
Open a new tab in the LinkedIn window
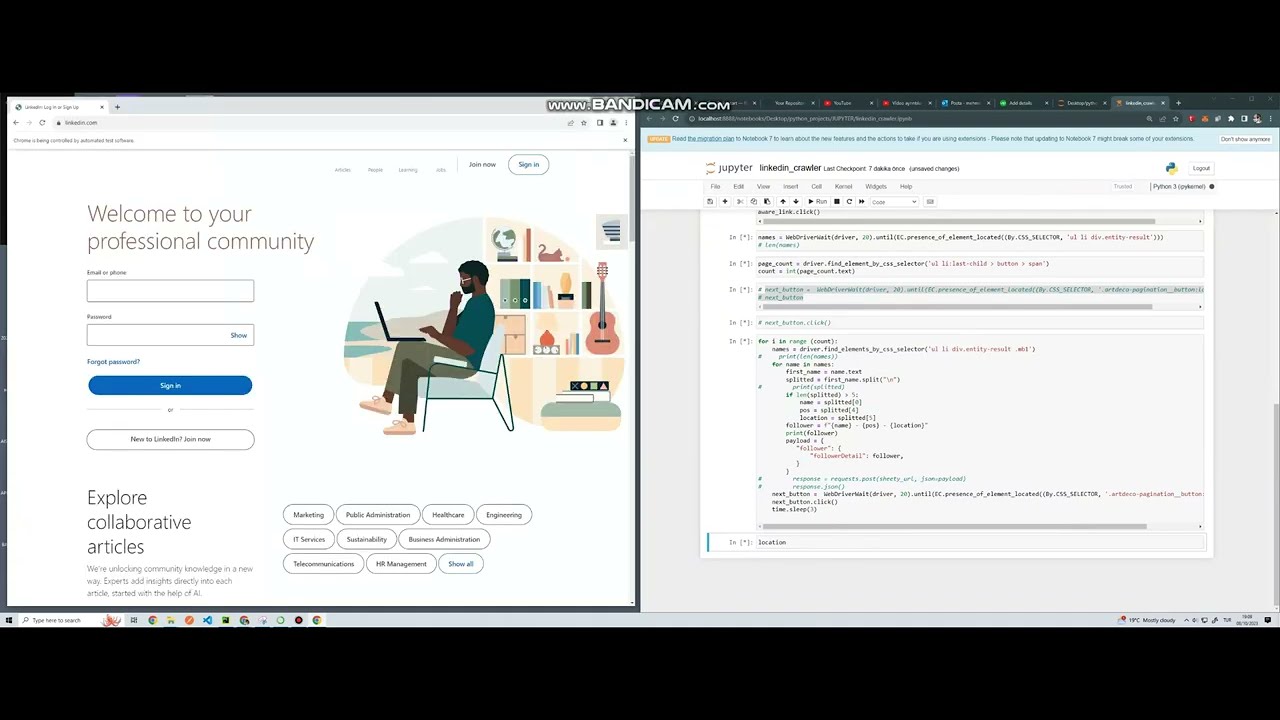pyautogui.click(x=117, y=107)
